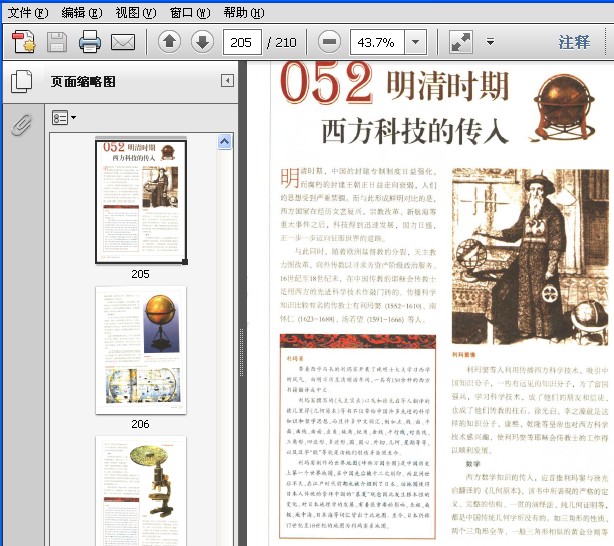This screenshot has width=614, height=546.
Task: Send the file via the email envelope icon
Action: coord(123,42)
